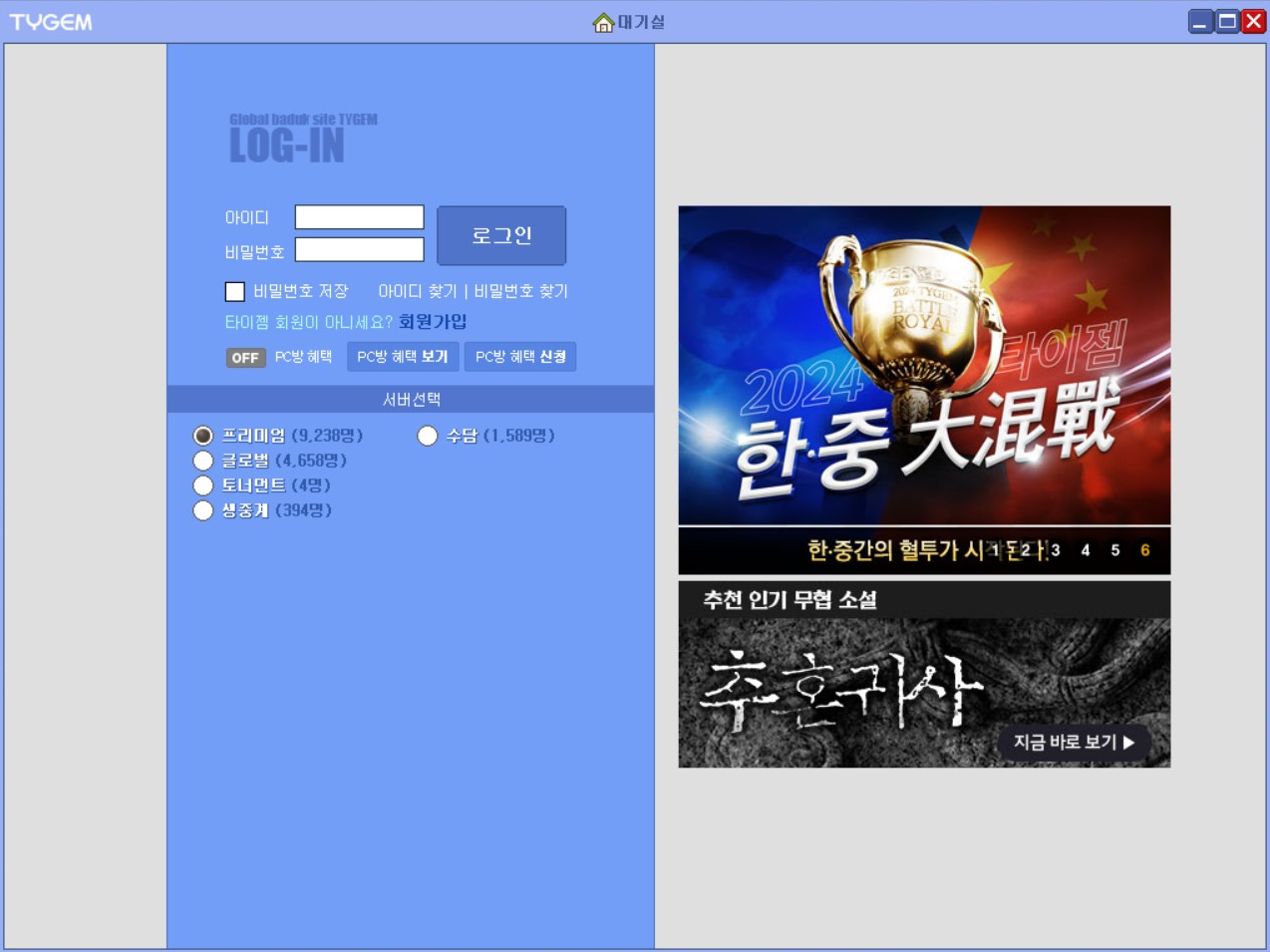Enable 비밀번호 저장 checkbox
Screen dimensions: 1270x952
(235, 291)
